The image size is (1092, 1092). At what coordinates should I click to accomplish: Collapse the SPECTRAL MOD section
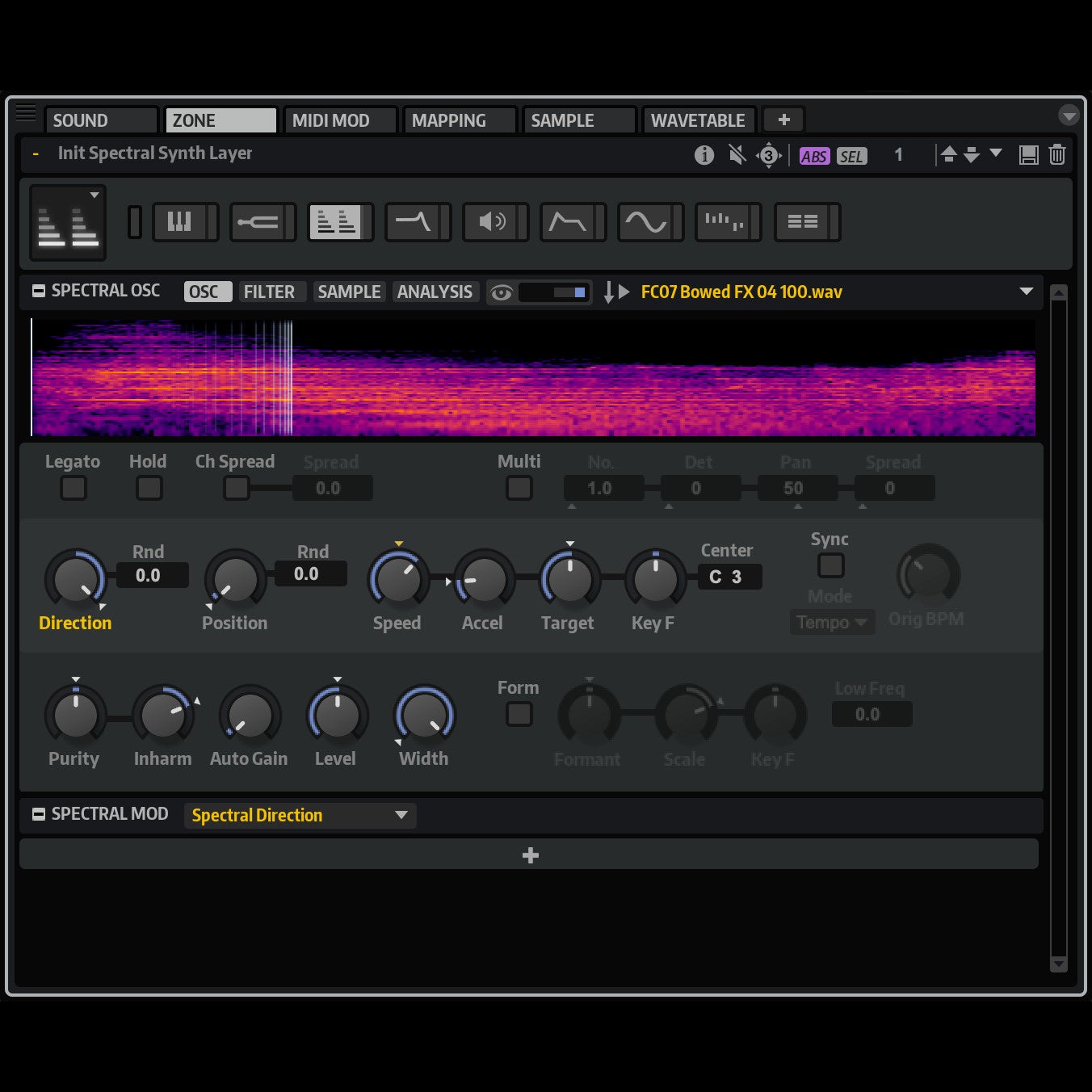pos(38,814)
